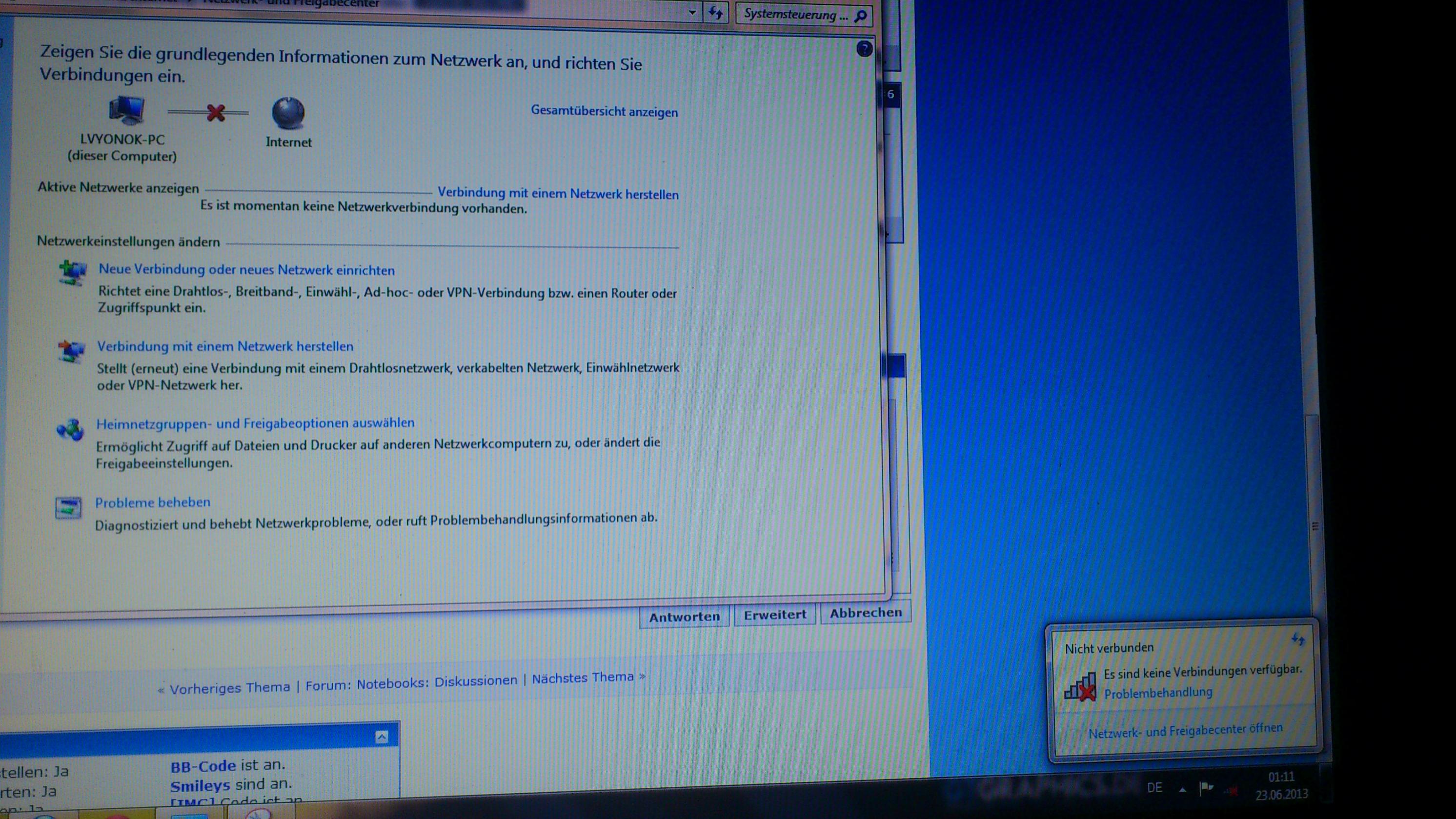Open the address bar history dropdown arrow
The width and height of the screenshot is (1456, 819).
click(x=692, y=12)
